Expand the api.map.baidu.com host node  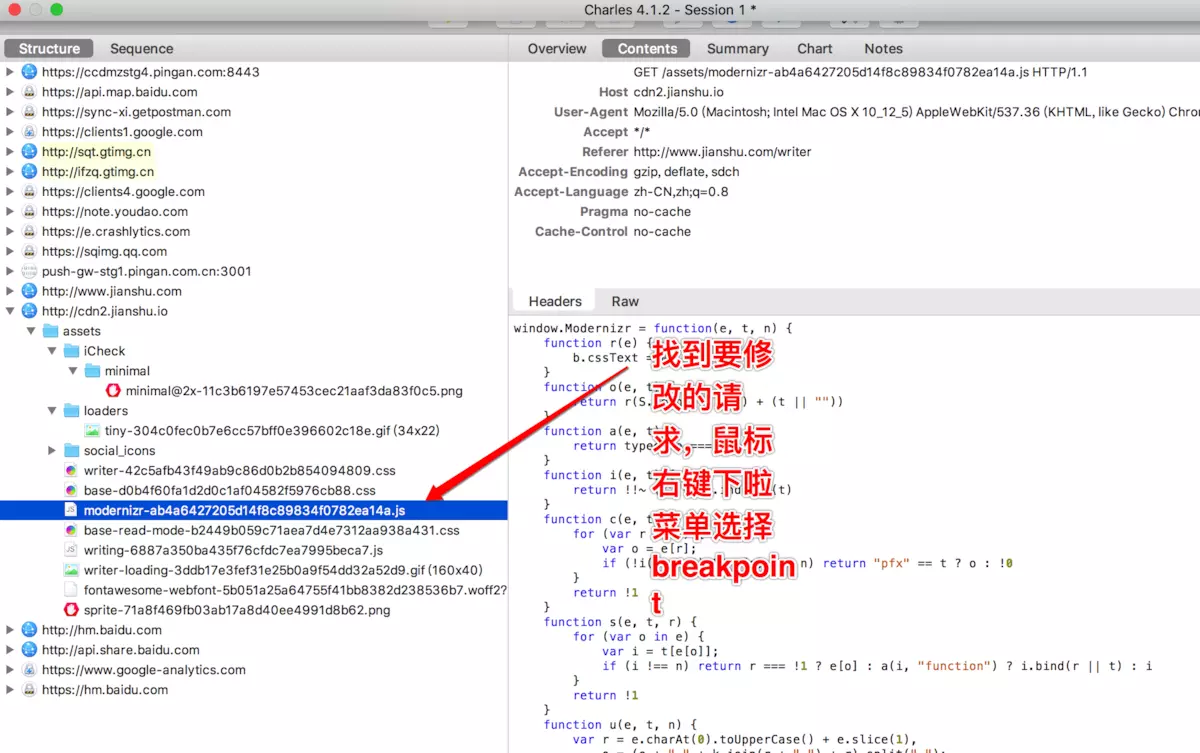(x=11, y=92)
